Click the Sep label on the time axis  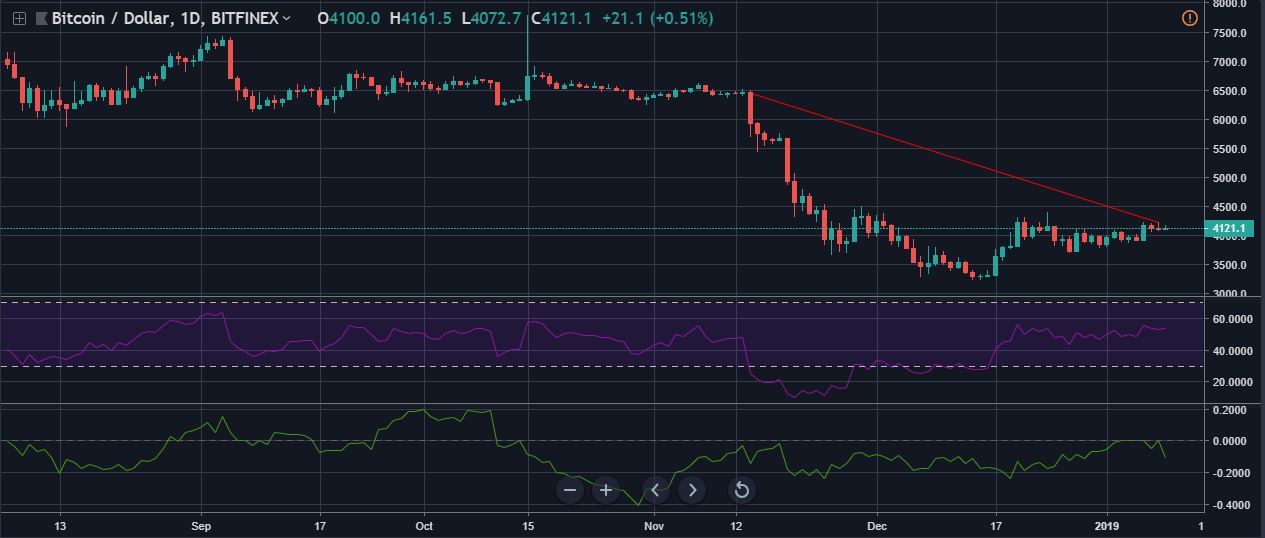coord(201,525)
